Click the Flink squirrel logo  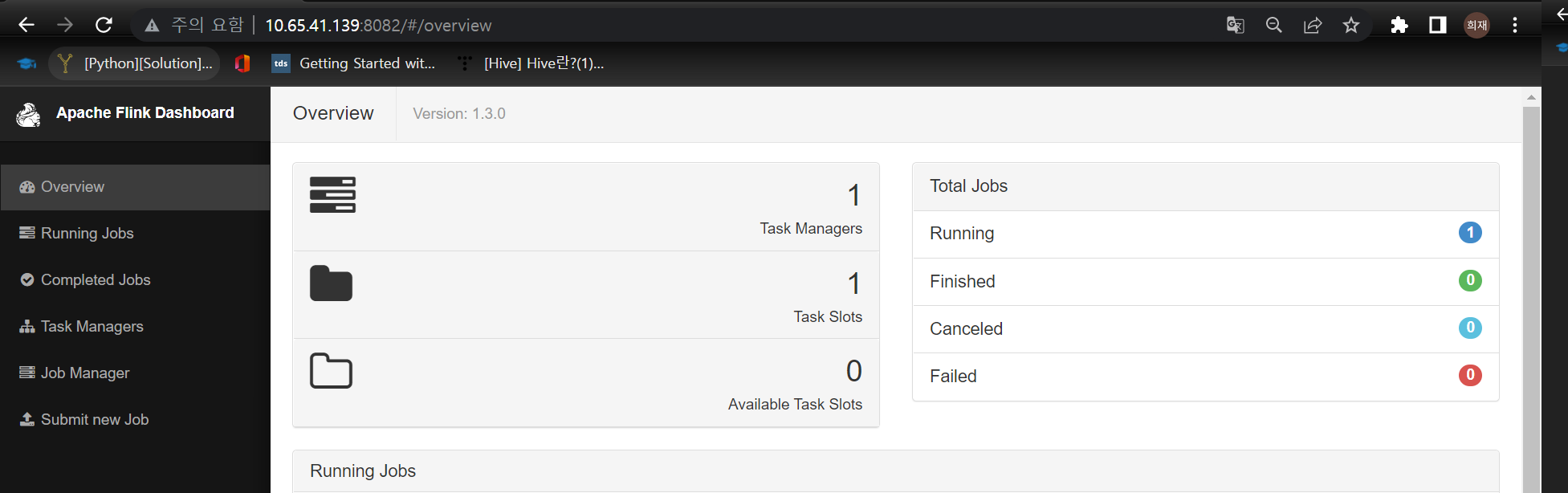[x=29, y=114]
